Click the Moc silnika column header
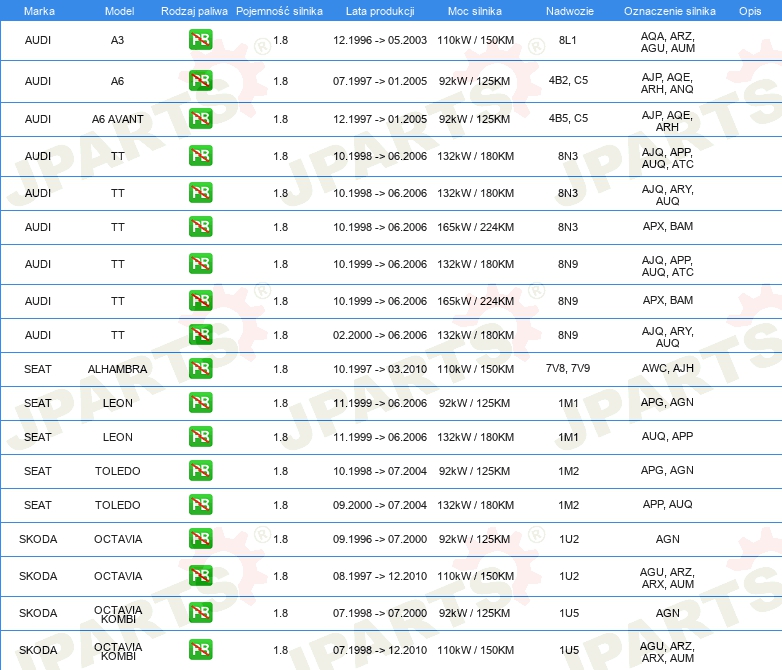 tap(475, 11)
